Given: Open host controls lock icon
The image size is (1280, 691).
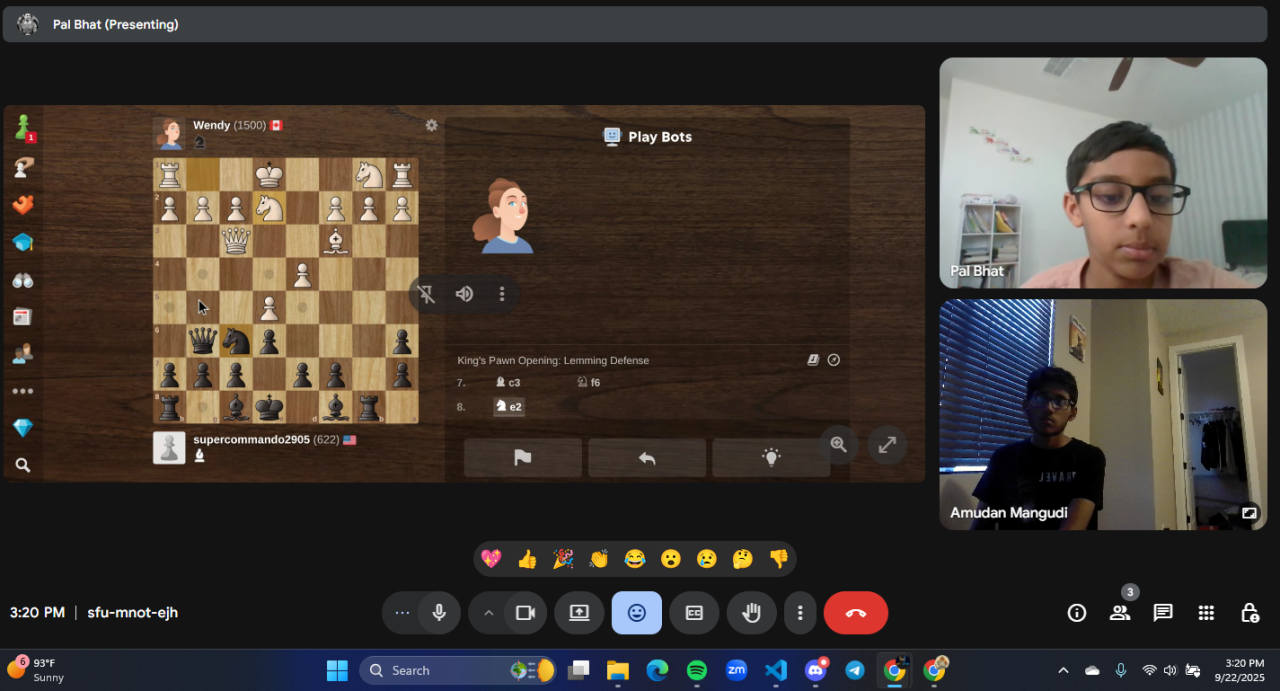Looking at the screenshot, I should pos(1249,613).
